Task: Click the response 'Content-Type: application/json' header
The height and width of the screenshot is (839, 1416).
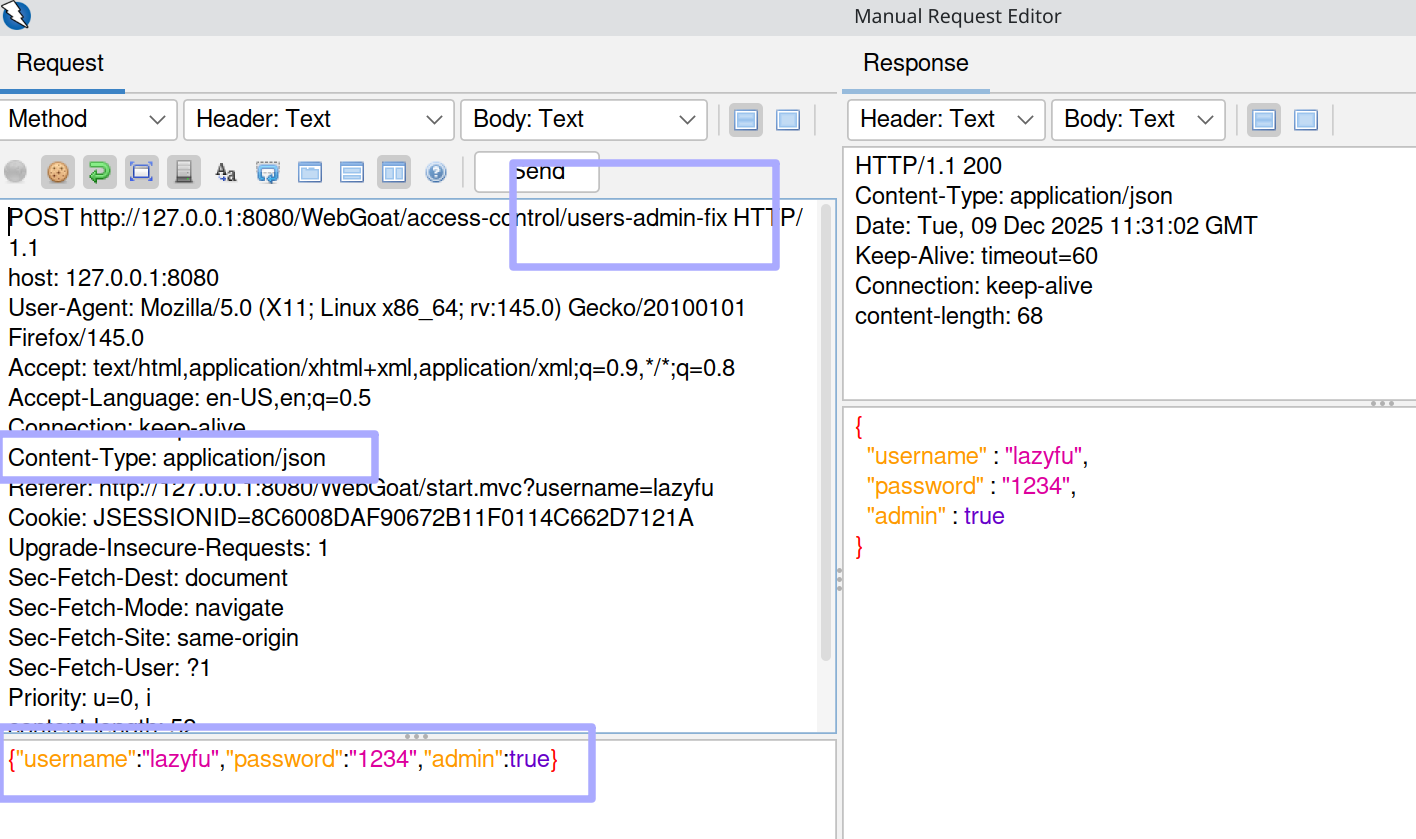Action: 1014,196
